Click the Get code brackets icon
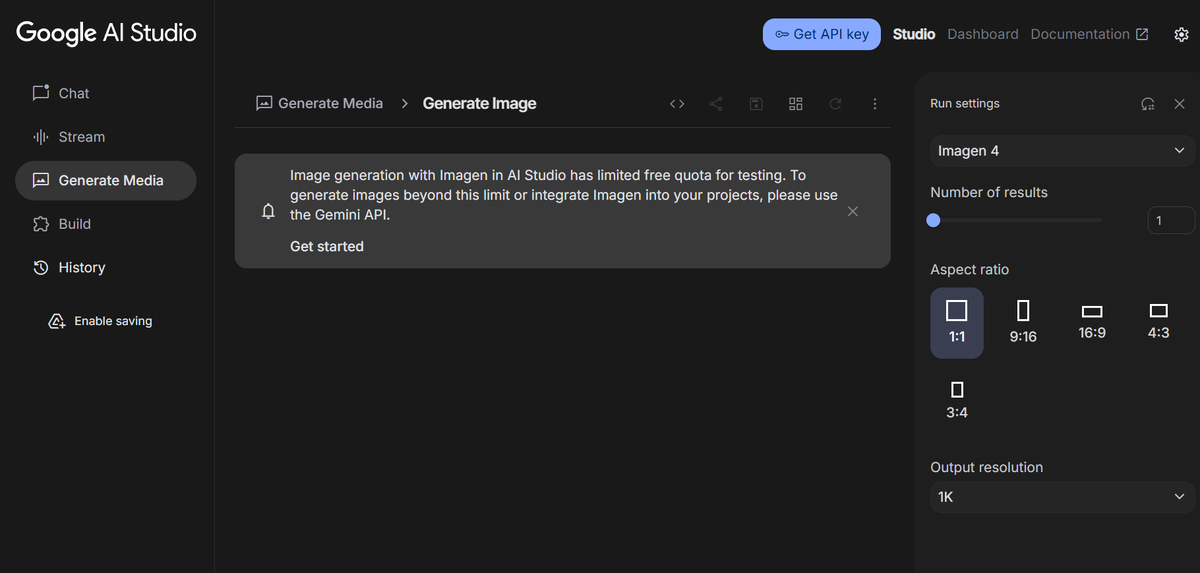 677,103
